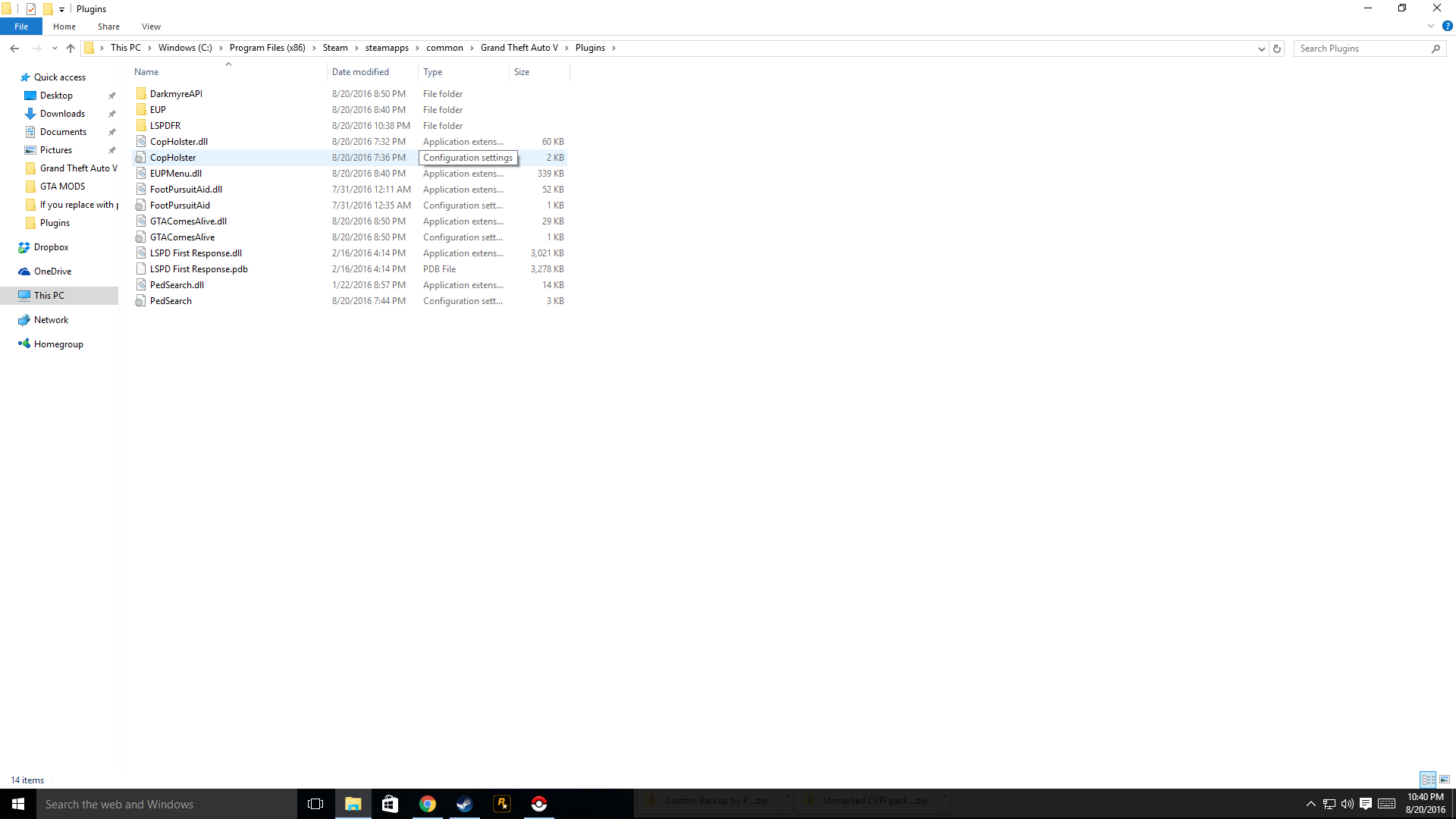Open Google Chrome from the taskbar
Screen dimensions: 1456x819
tap(428, 804)
